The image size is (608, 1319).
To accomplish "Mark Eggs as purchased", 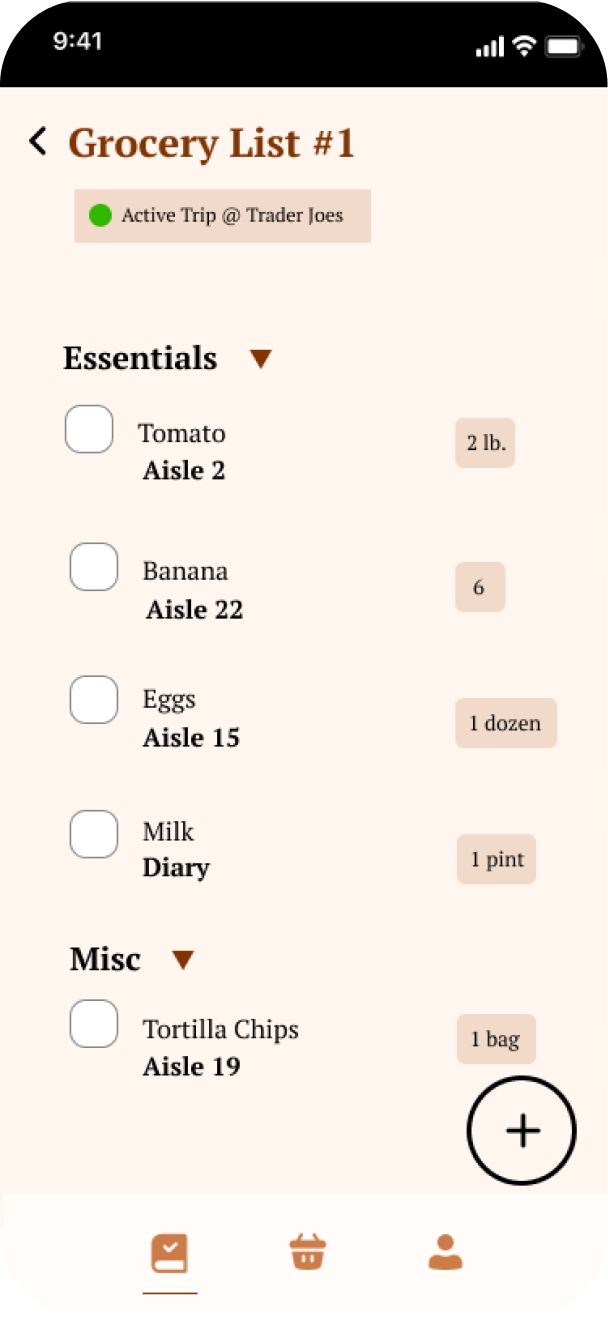I will pos(94,699).
